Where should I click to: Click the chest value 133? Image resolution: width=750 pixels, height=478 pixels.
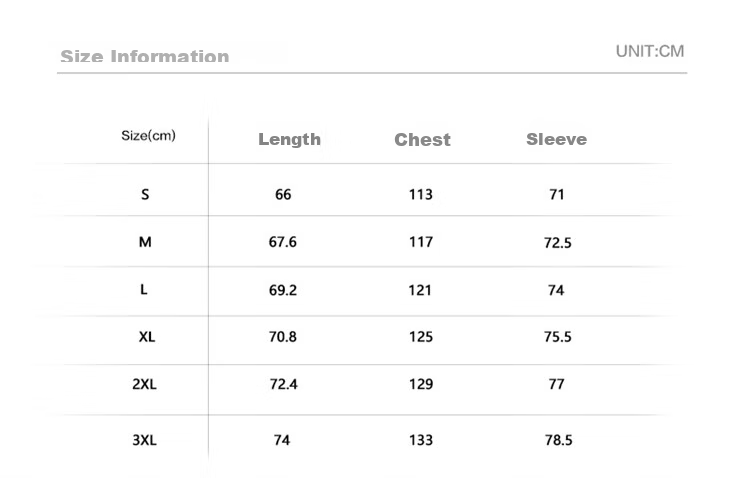pos(421,440)
